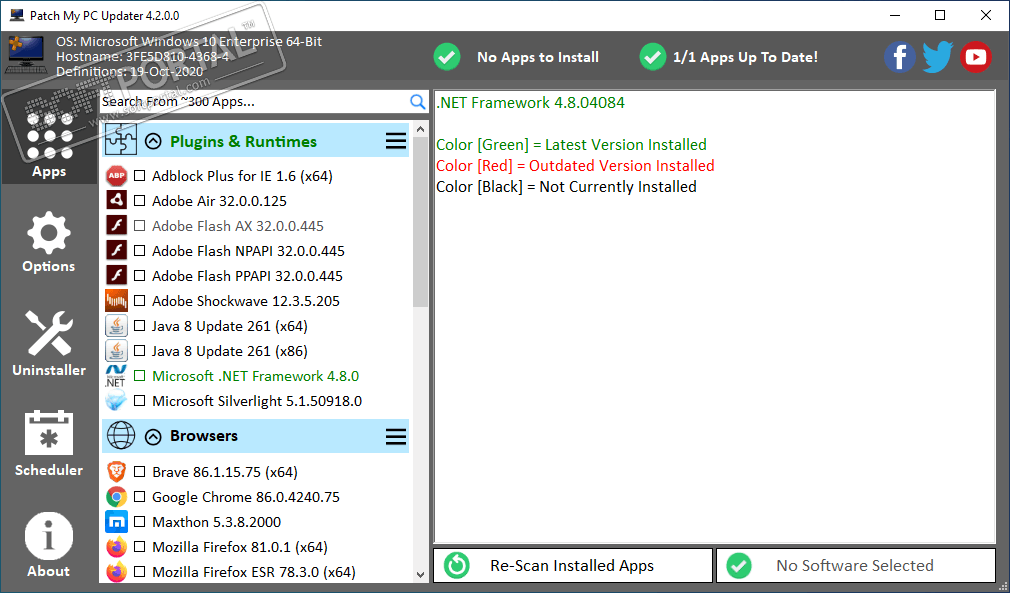Open the Options section
Viewport: 1010px width, 593px height.
[49, 242]
